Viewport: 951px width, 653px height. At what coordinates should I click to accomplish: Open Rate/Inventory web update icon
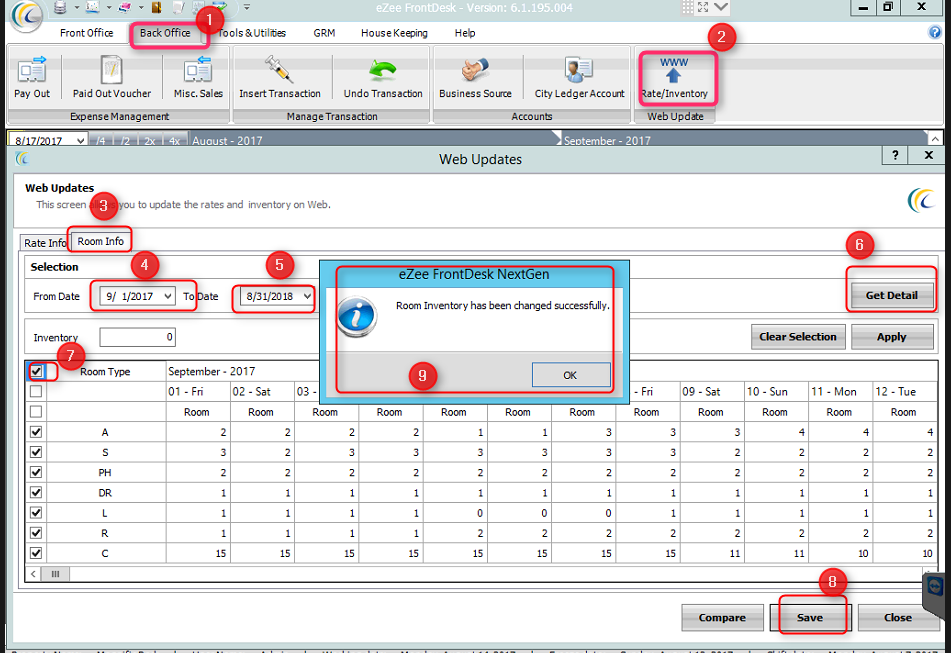pyautogui.click(x=674, y=77)
